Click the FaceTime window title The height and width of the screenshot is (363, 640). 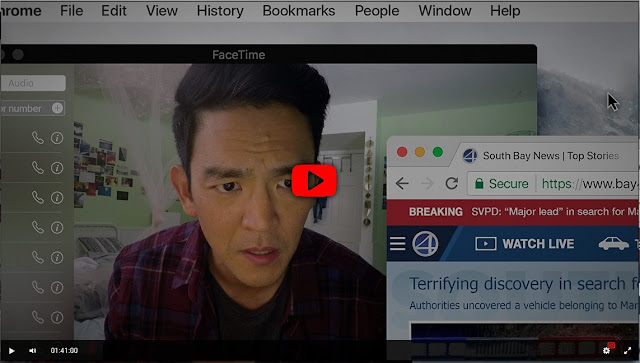[239, 55]
